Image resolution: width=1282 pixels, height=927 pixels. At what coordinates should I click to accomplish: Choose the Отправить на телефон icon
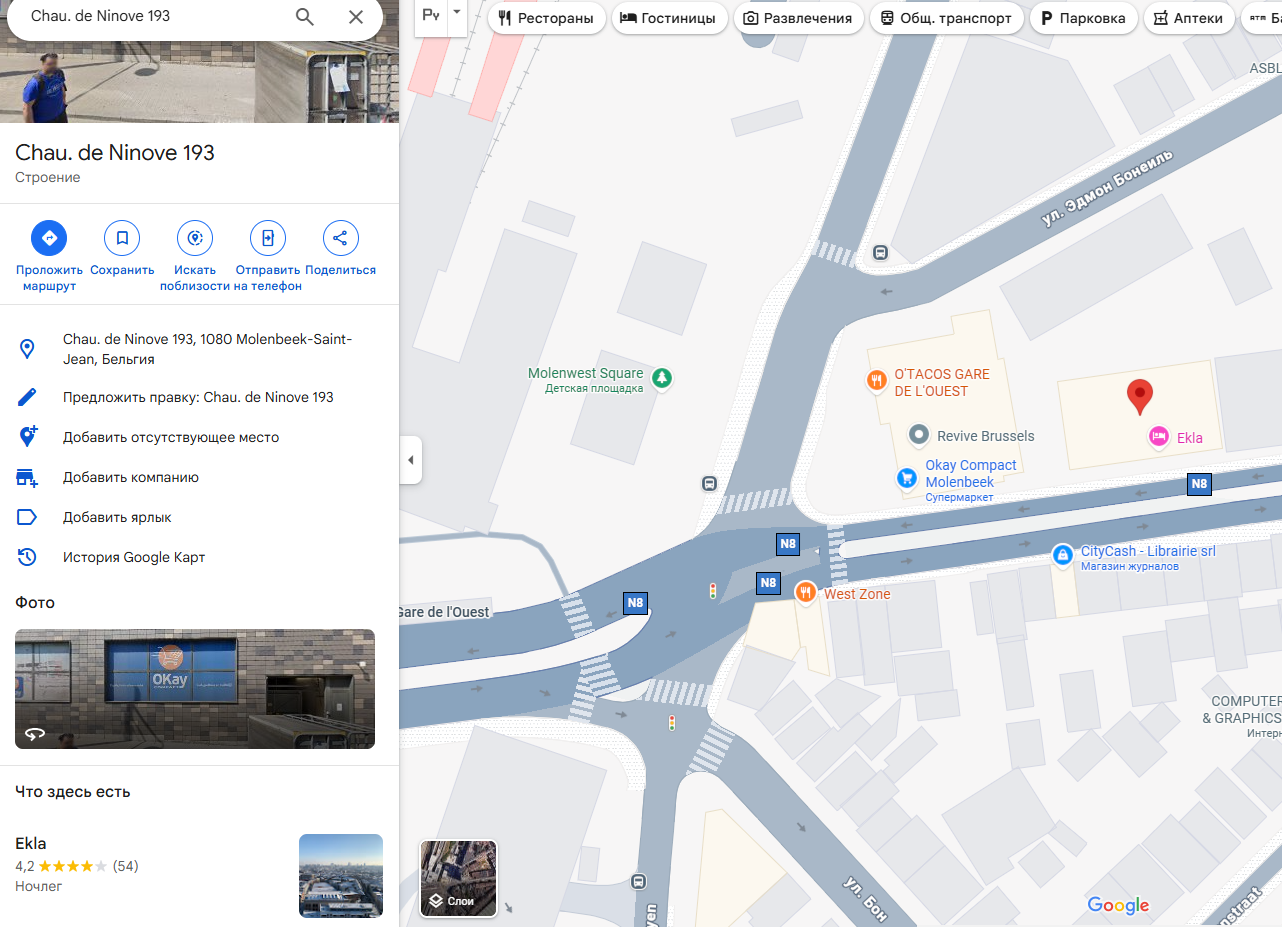coord(268,238)
